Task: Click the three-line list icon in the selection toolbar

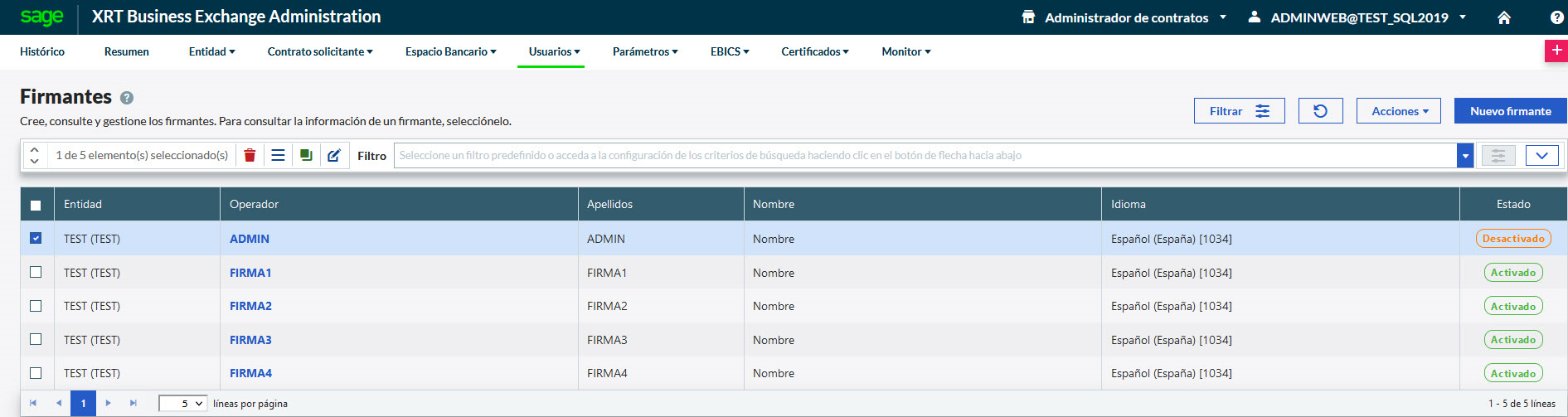Action: click(278, 155)
